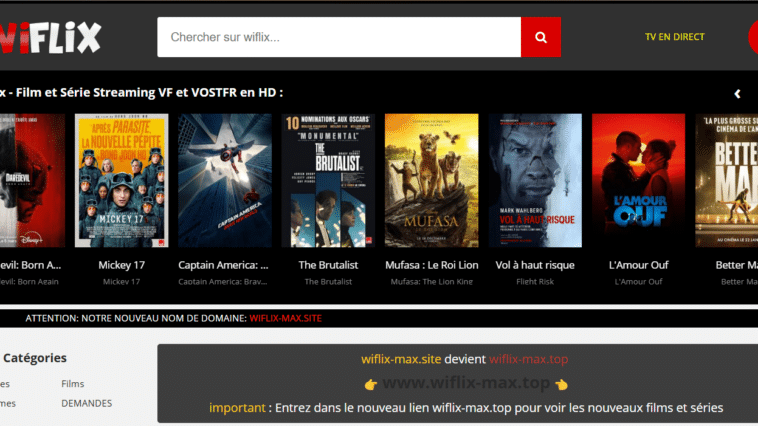
Task: Open The Brutalist poster
Action: [x=328, y=180]
